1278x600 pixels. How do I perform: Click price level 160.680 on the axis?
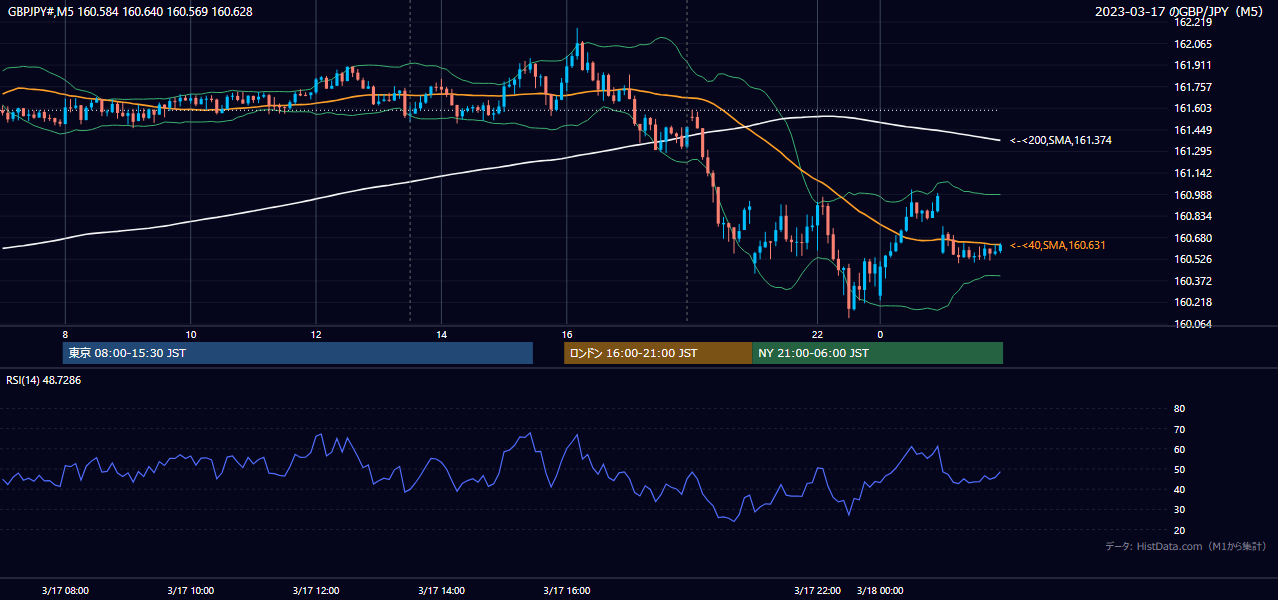coord(1192,238)
